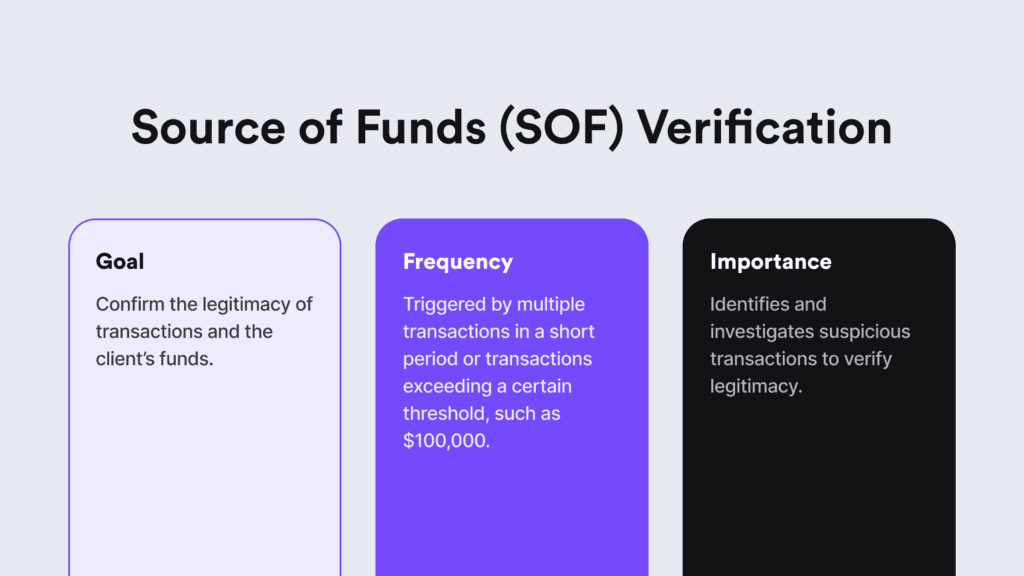Select the Importance card heading
This screenshot has width=1024, height=576.
tap(770, 262)
